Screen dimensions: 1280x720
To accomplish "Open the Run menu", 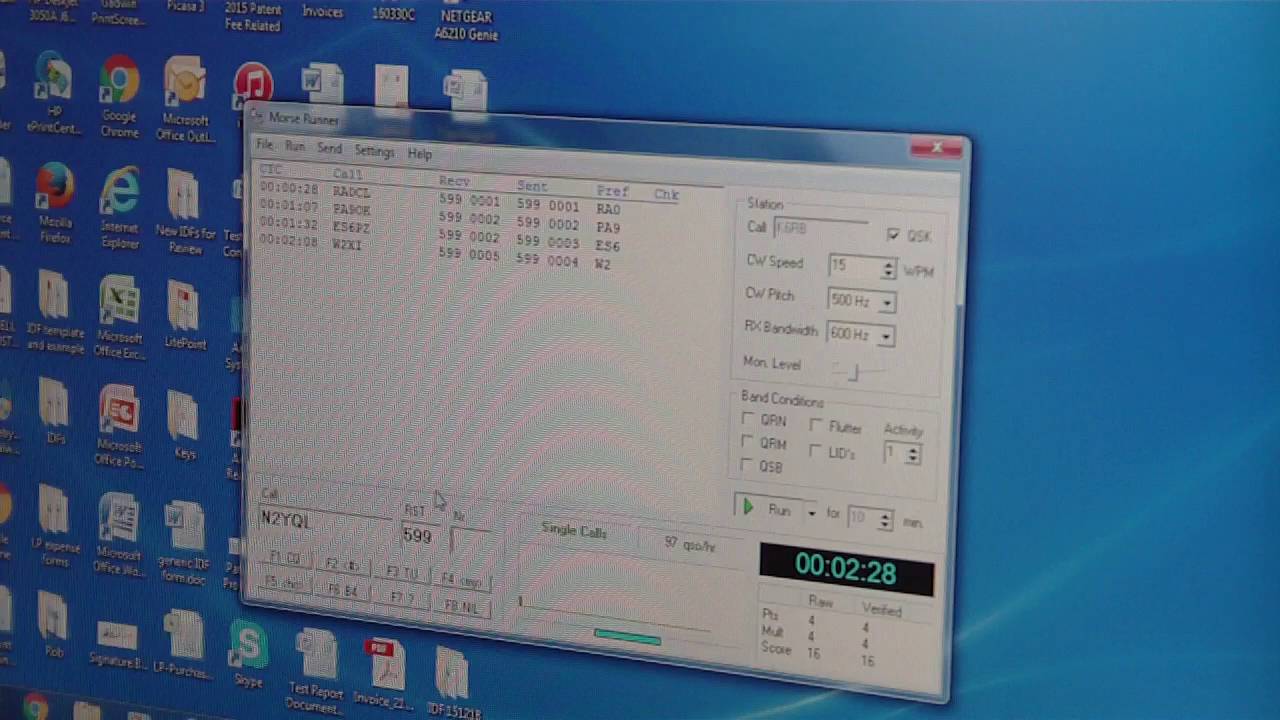I will [294, 147].
